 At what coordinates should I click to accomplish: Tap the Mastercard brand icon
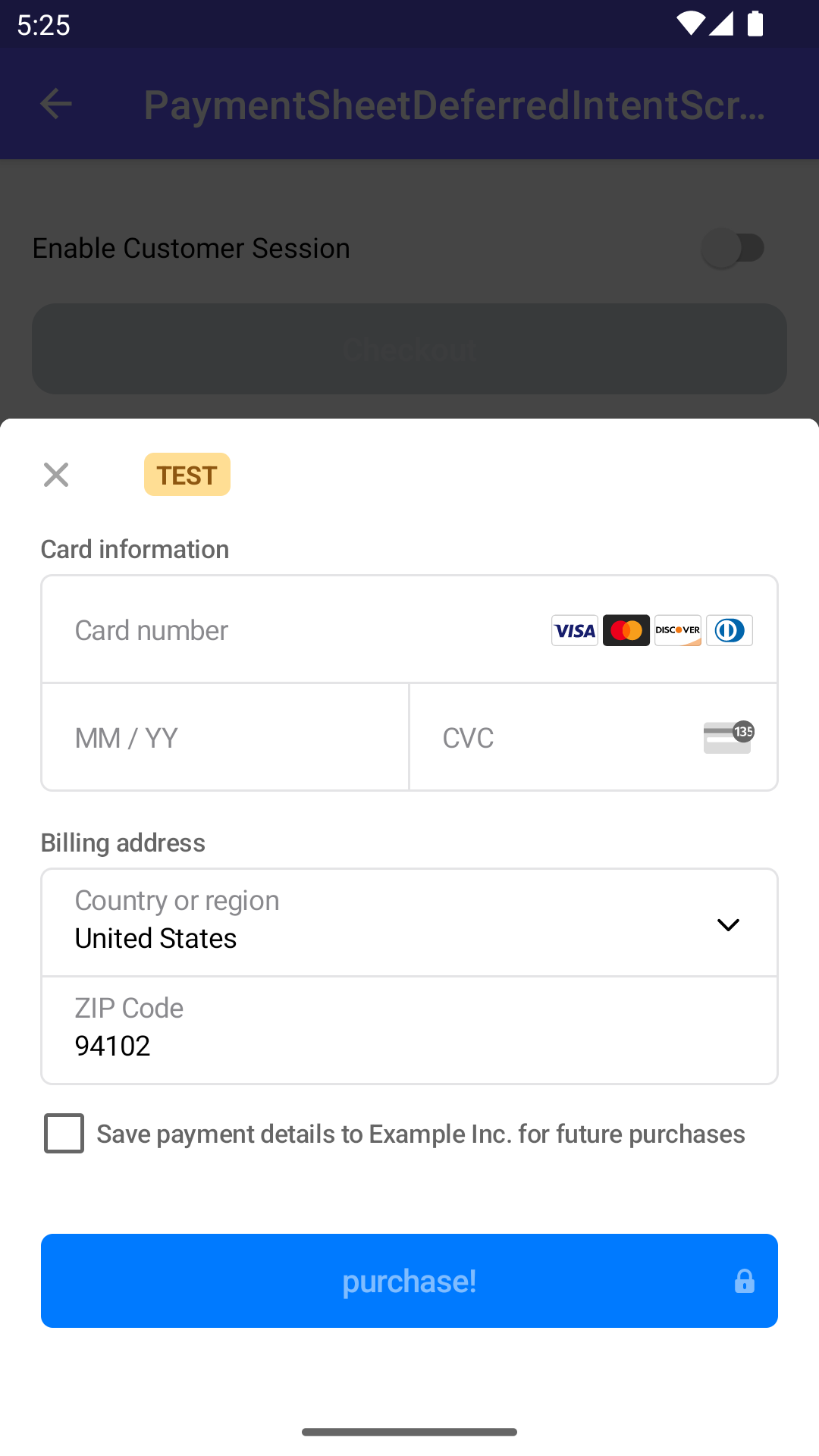click(x=626, y=630)
